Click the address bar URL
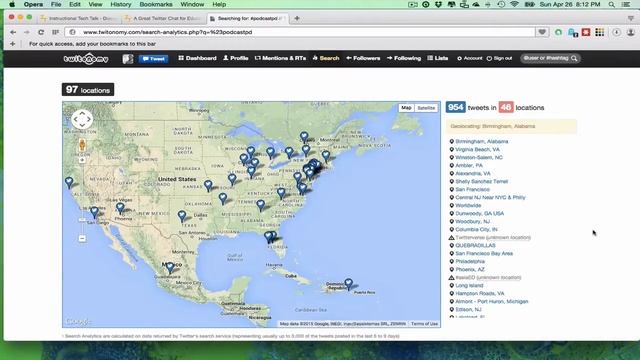 pyautogui.click(x=167, y=32)
